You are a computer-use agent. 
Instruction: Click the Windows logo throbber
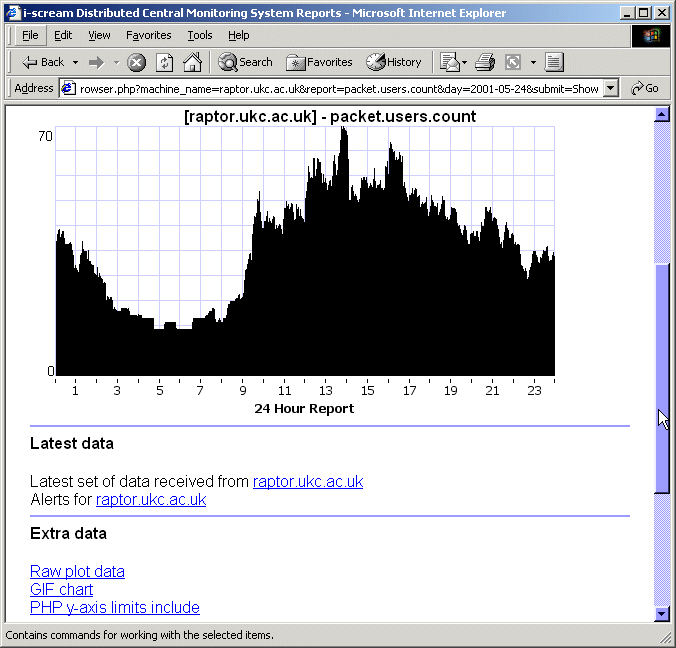[x=651, y=36]
